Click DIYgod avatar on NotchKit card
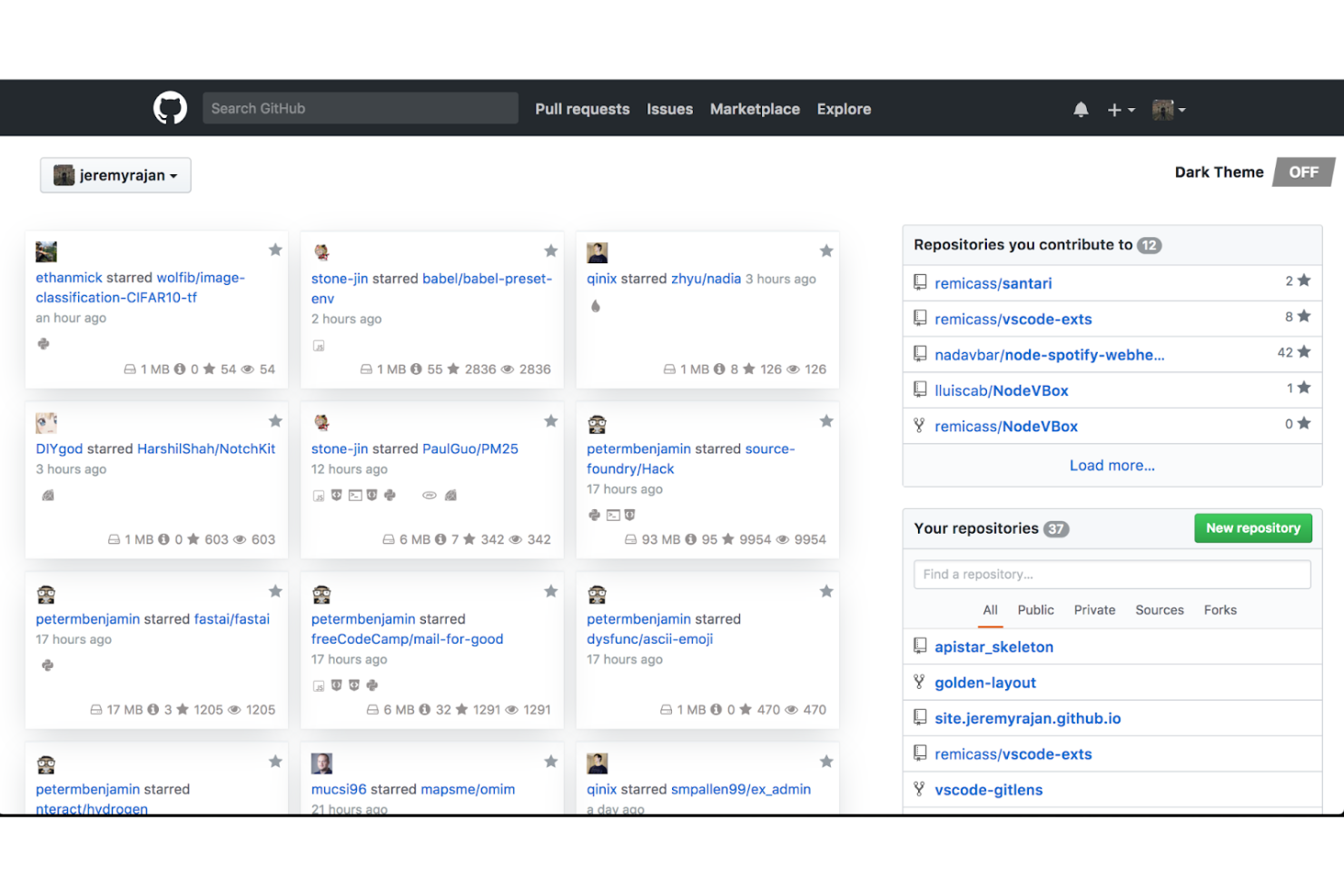This screenshot has width=1344, height=896. (46, 422)
